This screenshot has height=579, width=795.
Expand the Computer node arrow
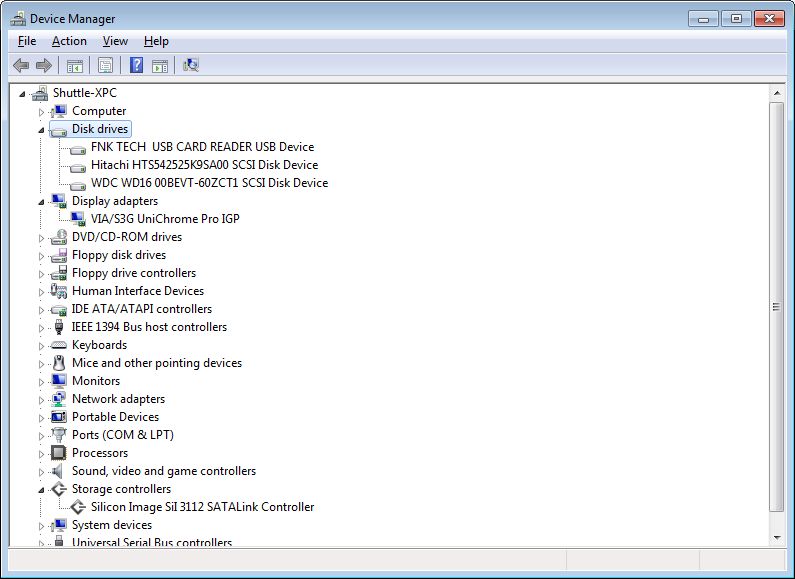coord(41,112)
